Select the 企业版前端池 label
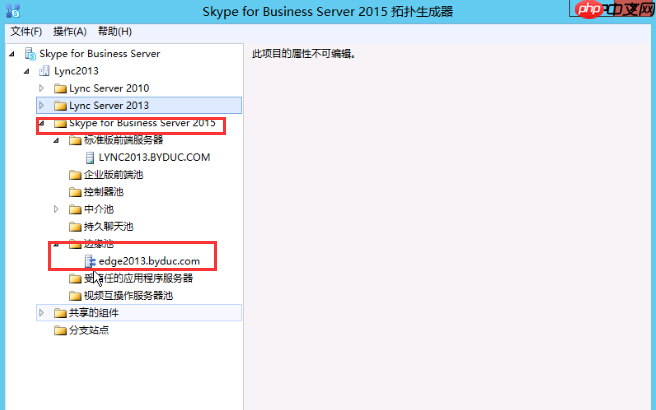Screen dimensions: 656x410 [113, 175]
